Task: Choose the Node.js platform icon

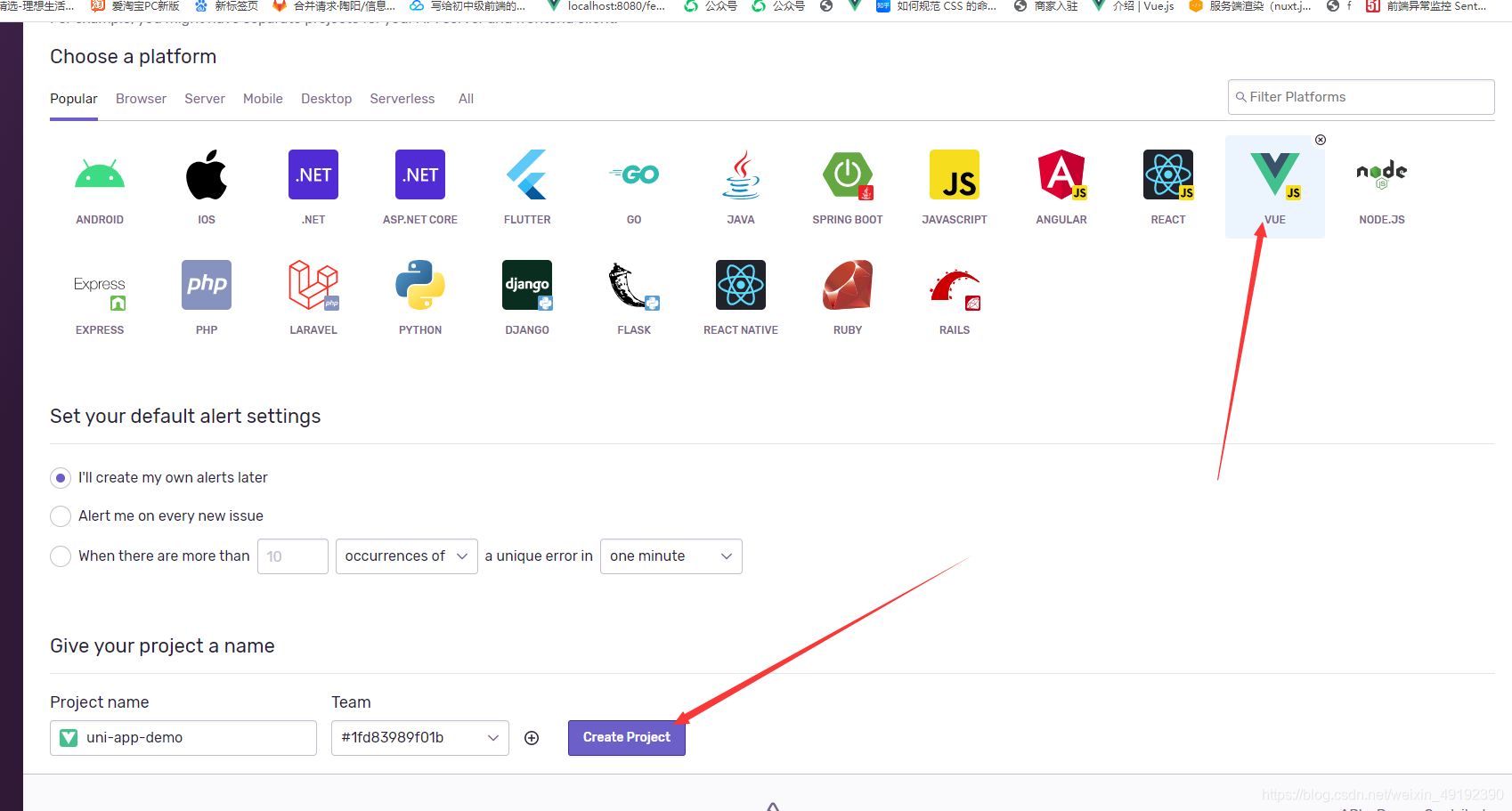Action: click(x=1382, y=174)
